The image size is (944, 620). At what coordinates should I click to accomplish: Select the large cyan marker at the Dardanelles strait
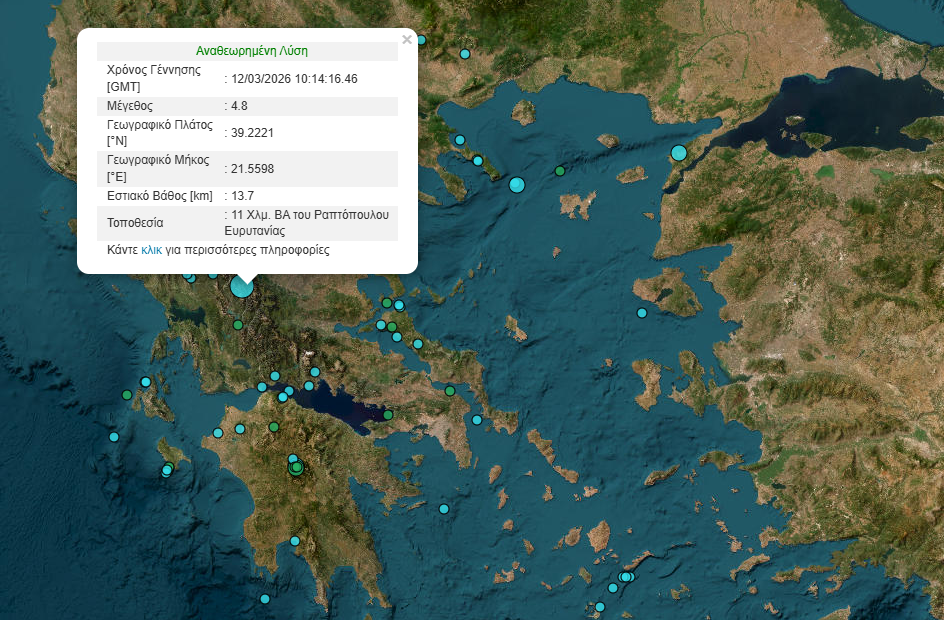[679, 153]
